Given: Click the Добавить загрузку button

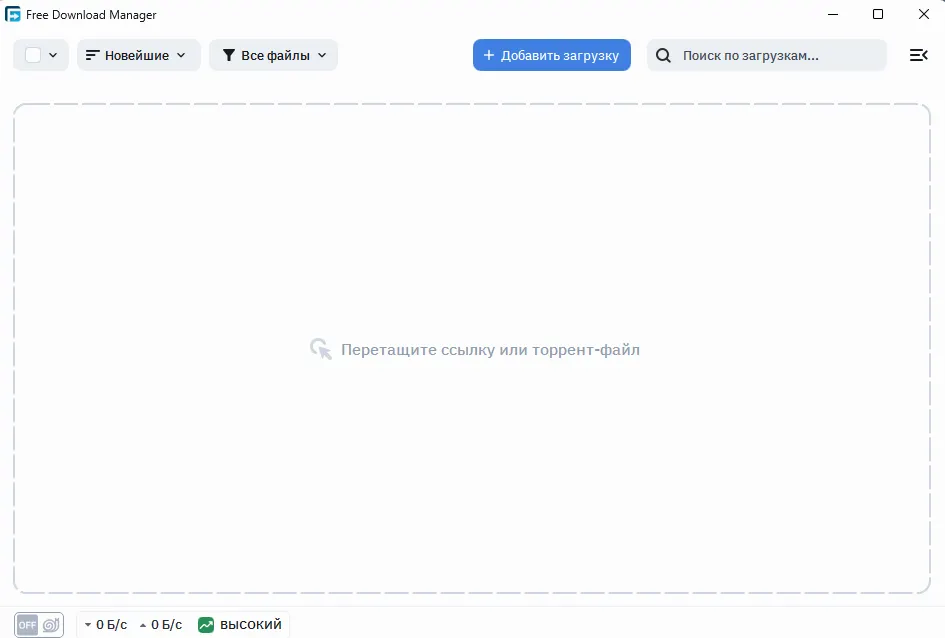Looking at the screenshot, I should click(x=551, y=55).
